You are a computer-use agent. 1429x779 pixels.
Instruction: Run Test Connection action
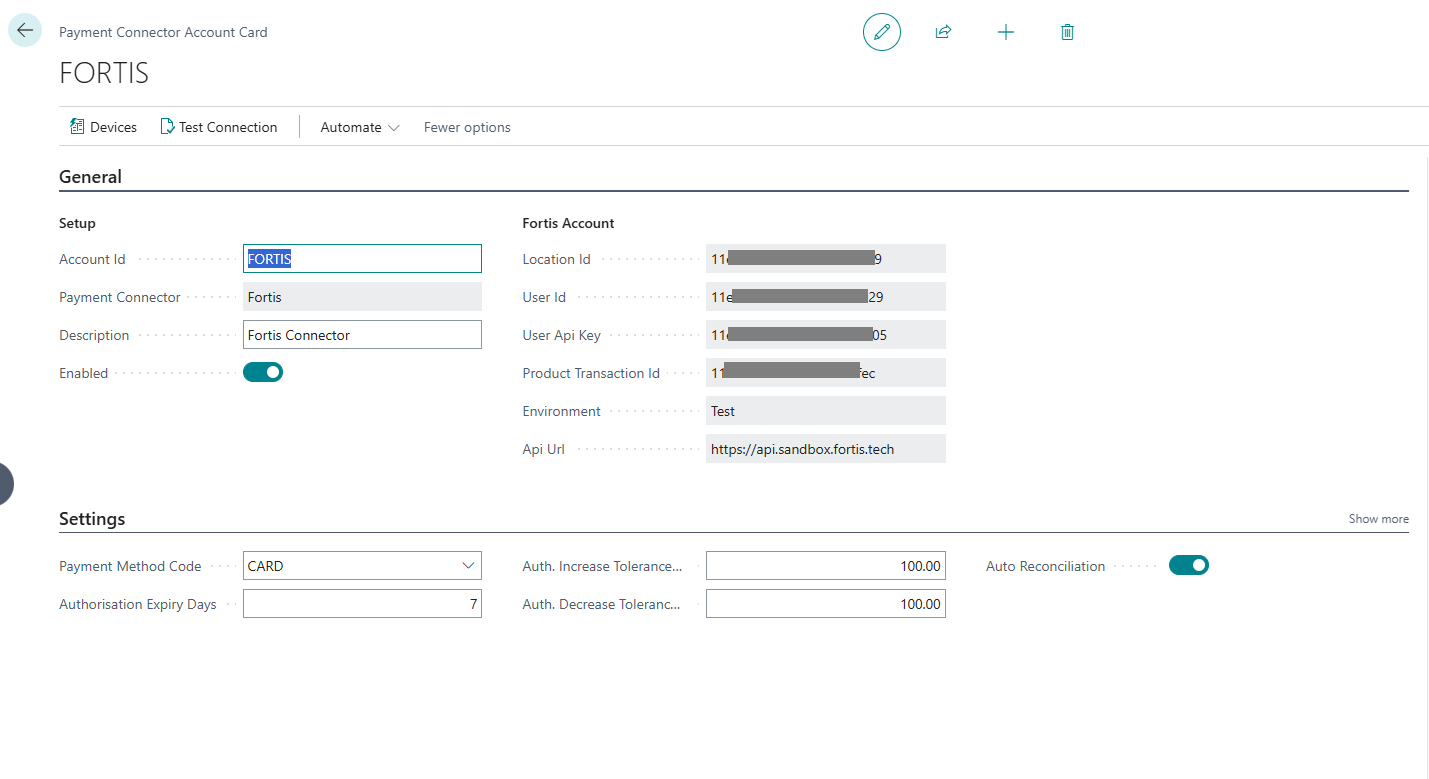click(219, 127)
